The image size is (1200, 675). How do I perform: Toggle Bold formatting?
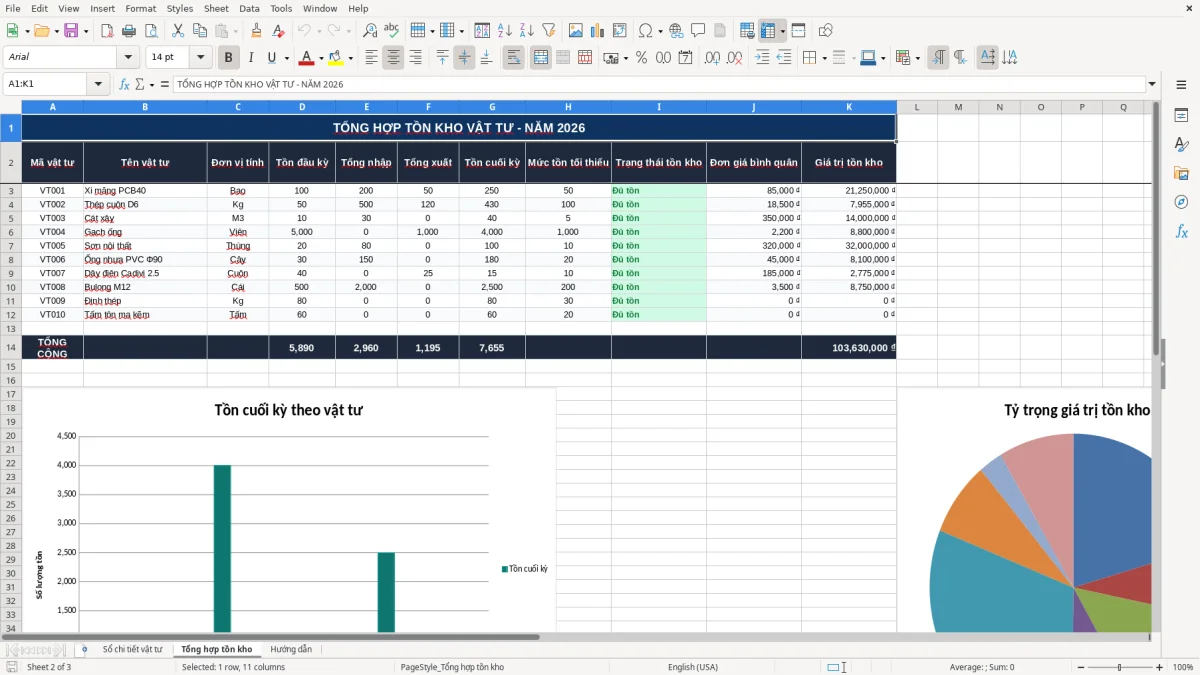[x=229, y=58]
